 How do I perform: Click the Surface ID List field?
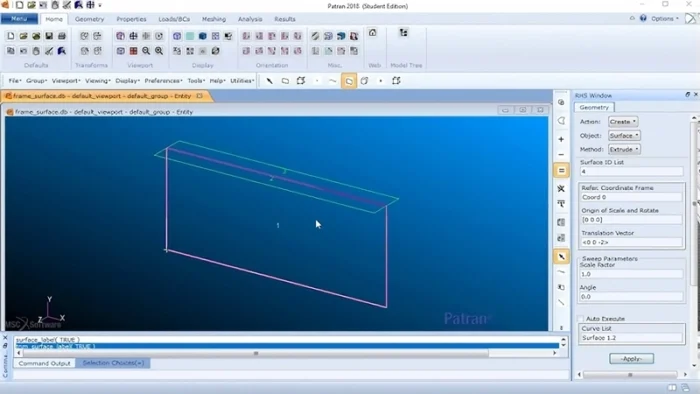click(x=631, y=171)
